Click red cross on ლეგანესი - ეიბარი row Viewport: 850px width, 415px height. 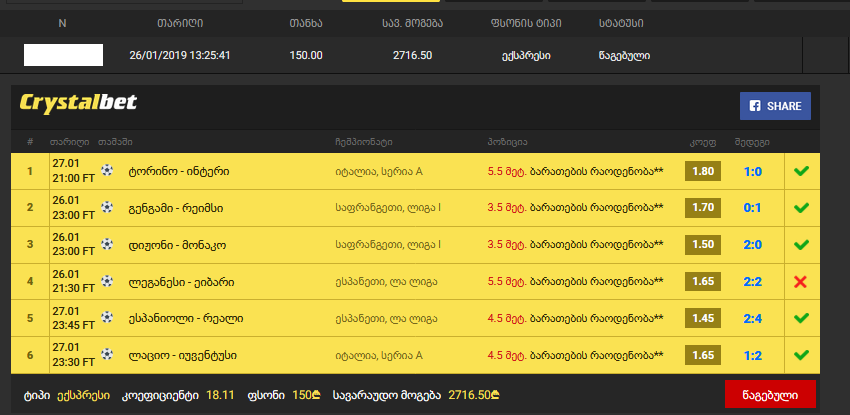point(800,282)
